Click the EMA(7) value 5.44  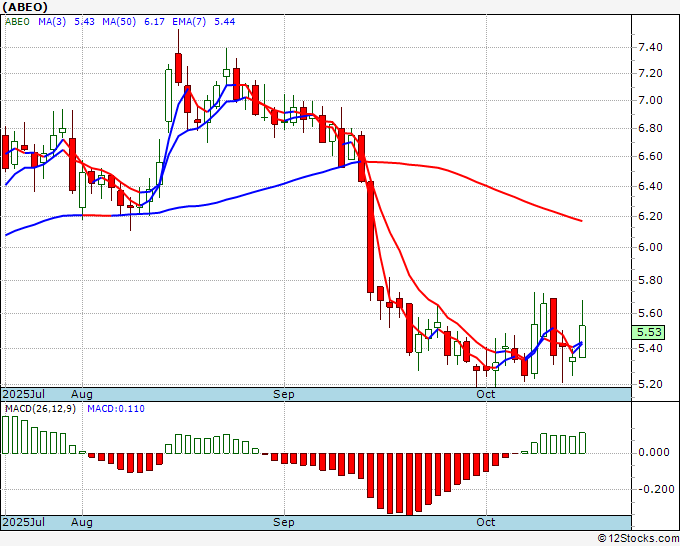click(225, 22)
